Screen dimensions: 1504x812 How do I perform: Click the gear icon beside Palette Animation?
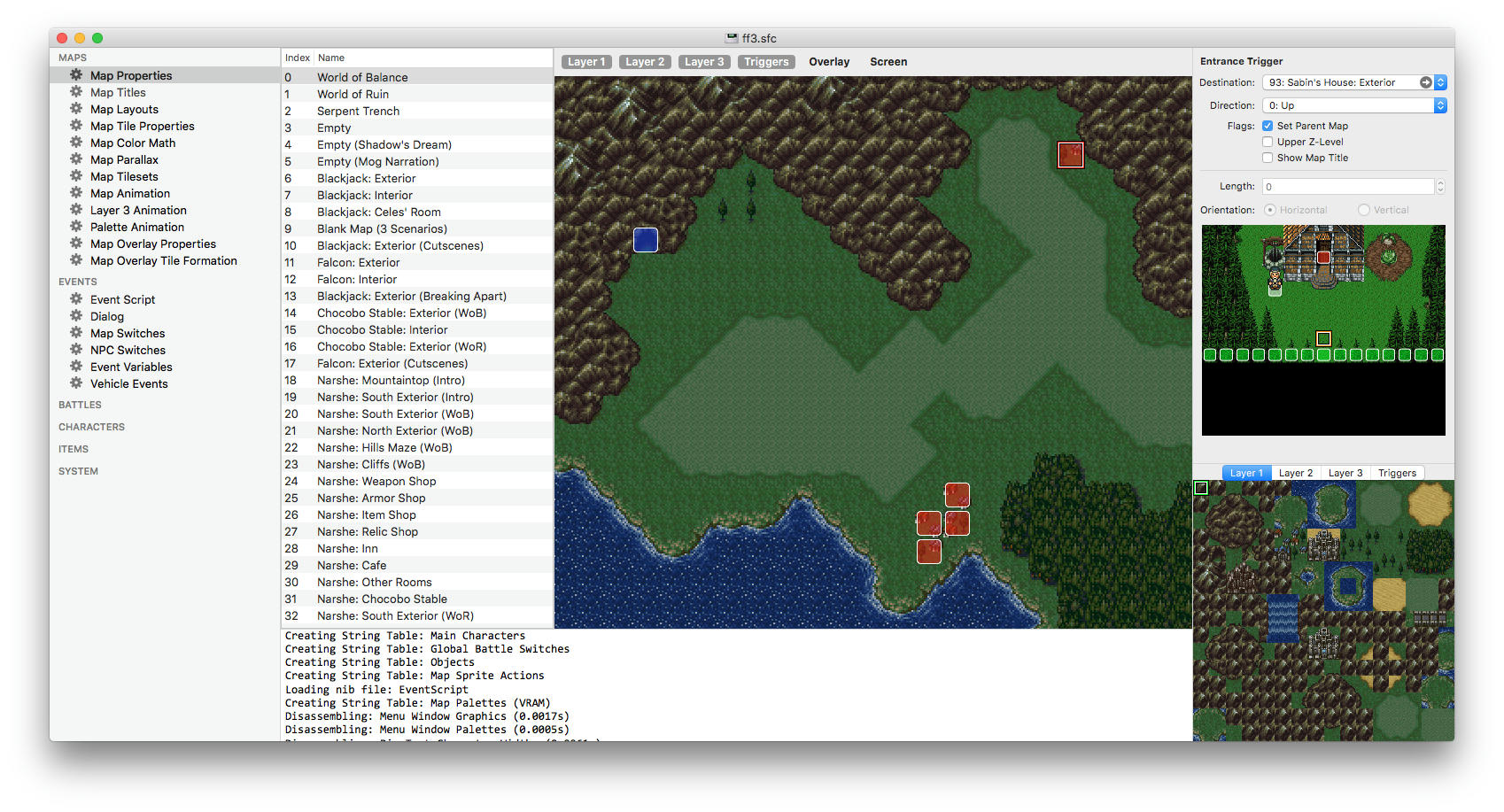coord(76,227)
